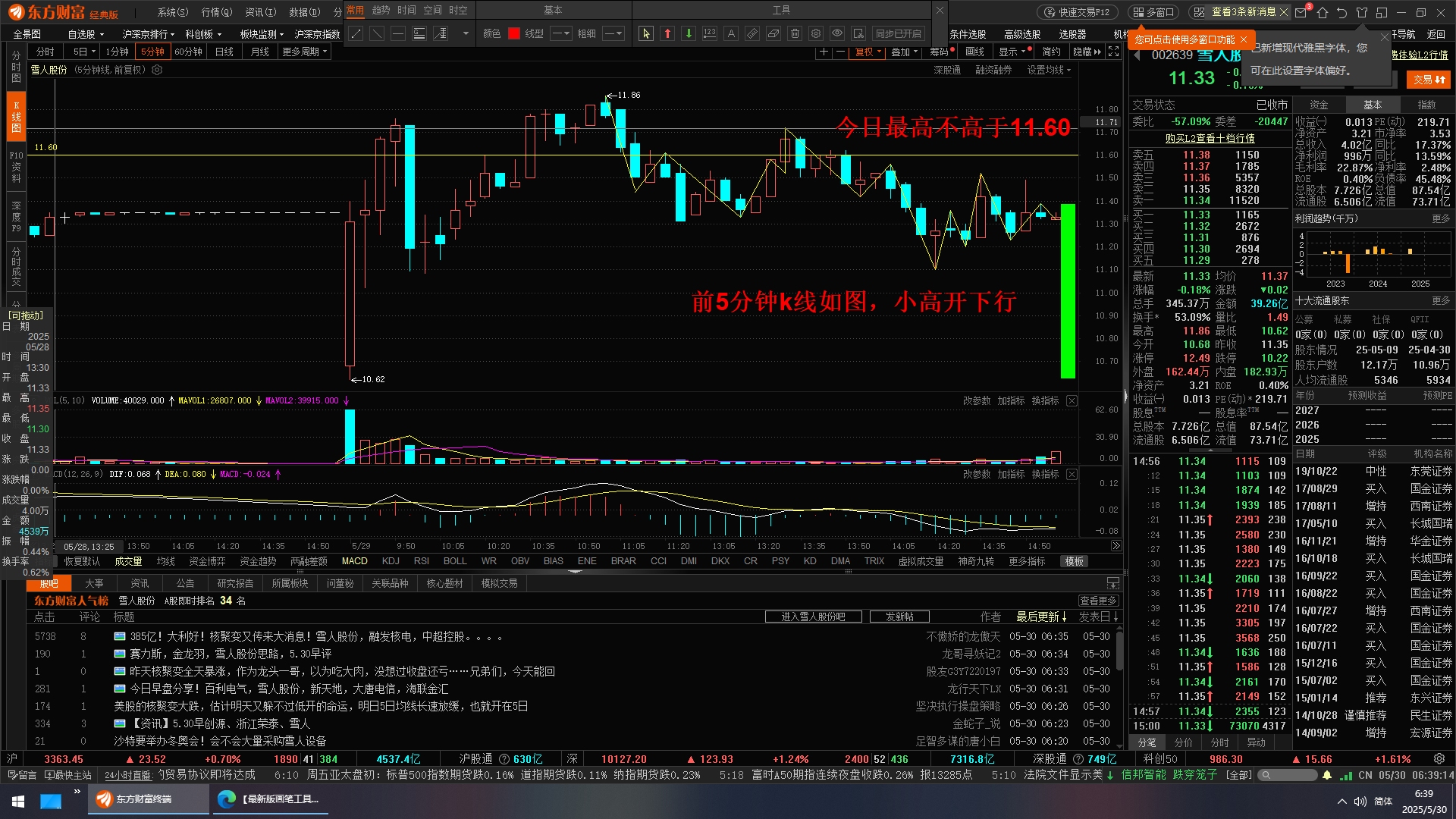This screenshot has width=1456, height=819.
Task: Expand 设置均线 dropdown
Action: 1050,70
